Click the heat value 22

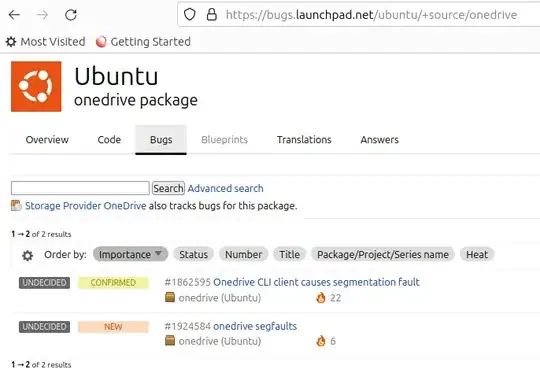click(335, 298)
